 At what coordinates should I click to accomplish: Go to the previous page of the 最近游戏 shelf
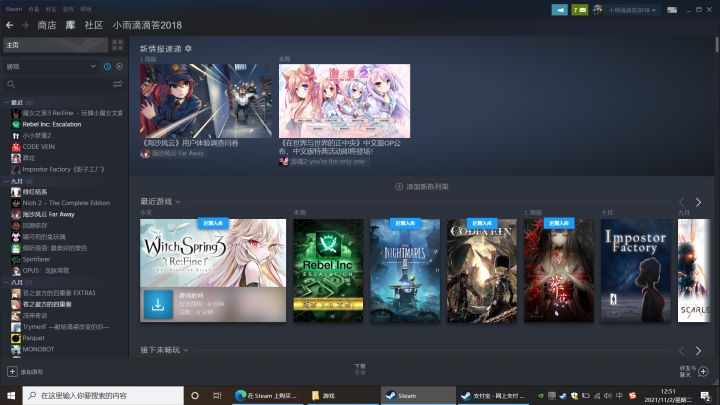(681, 202)
